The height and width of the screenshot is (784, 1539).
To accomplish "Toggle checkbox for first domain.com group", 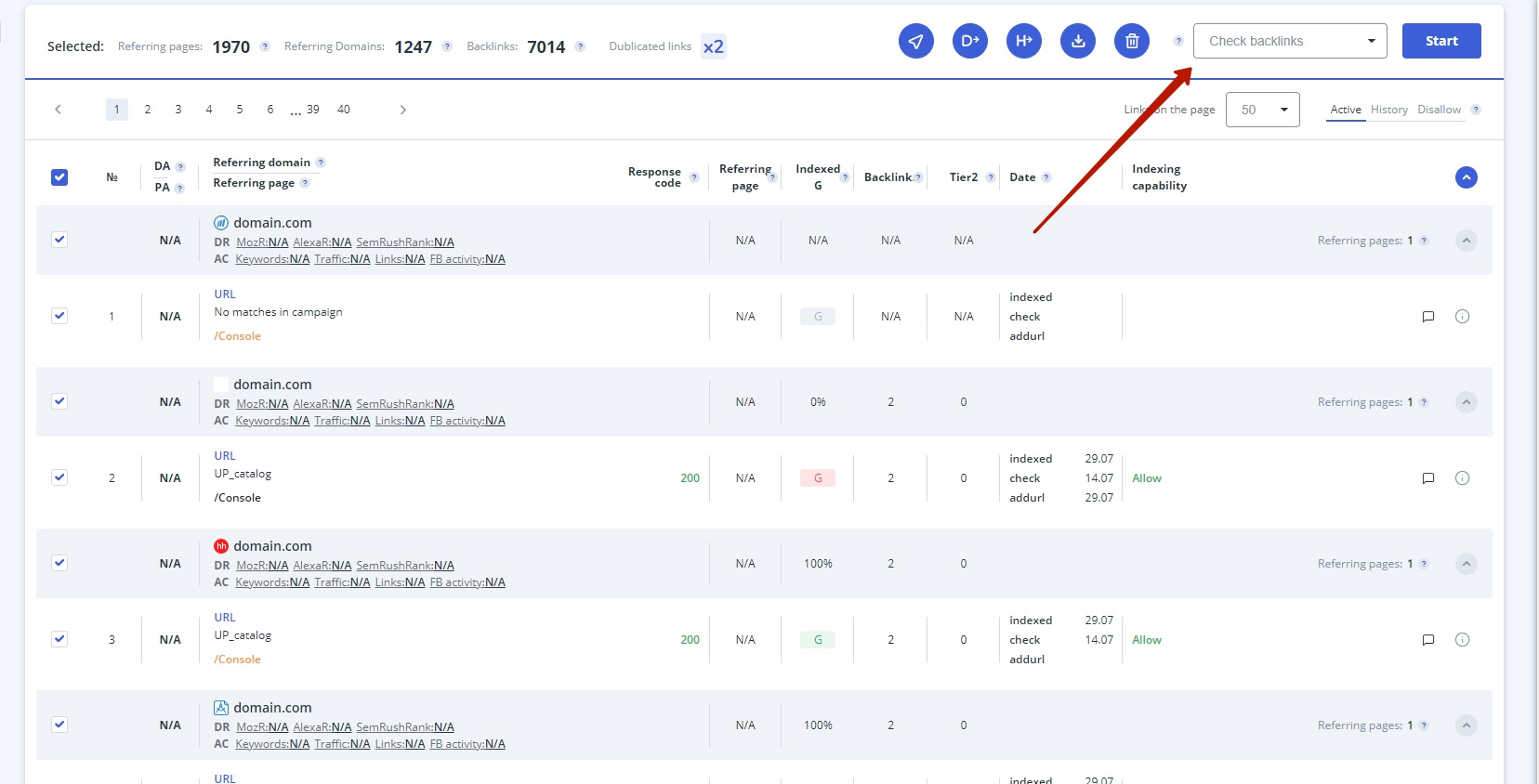I will pyautogui.click(x=59, y=240).
